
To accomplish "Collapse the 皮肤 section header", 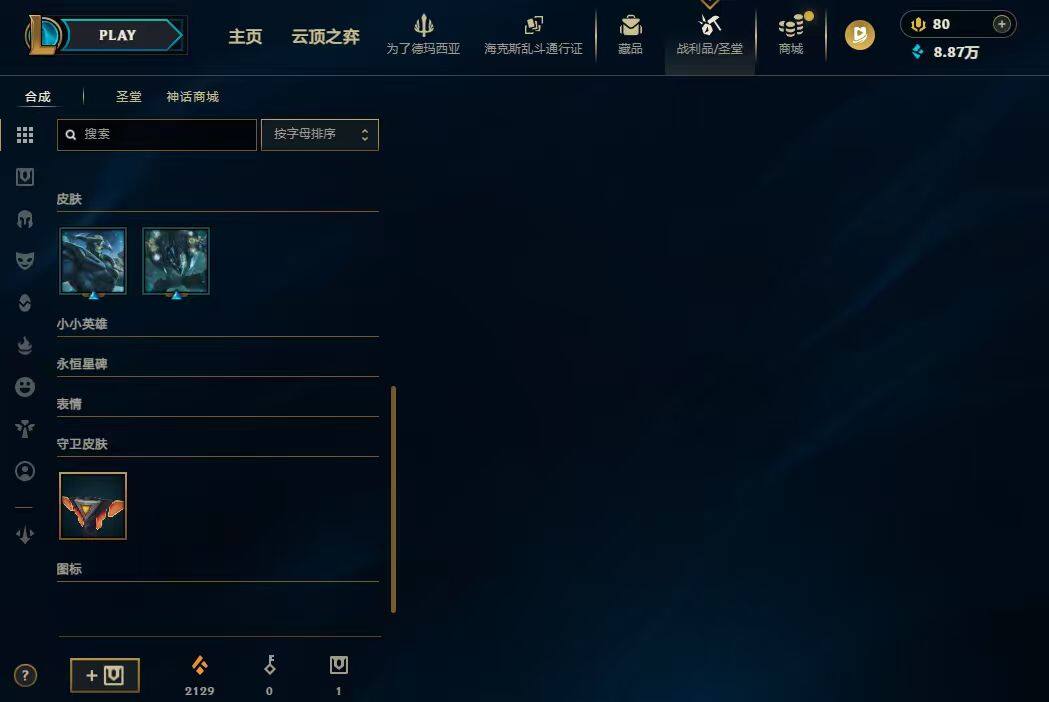I will [217, 199].
